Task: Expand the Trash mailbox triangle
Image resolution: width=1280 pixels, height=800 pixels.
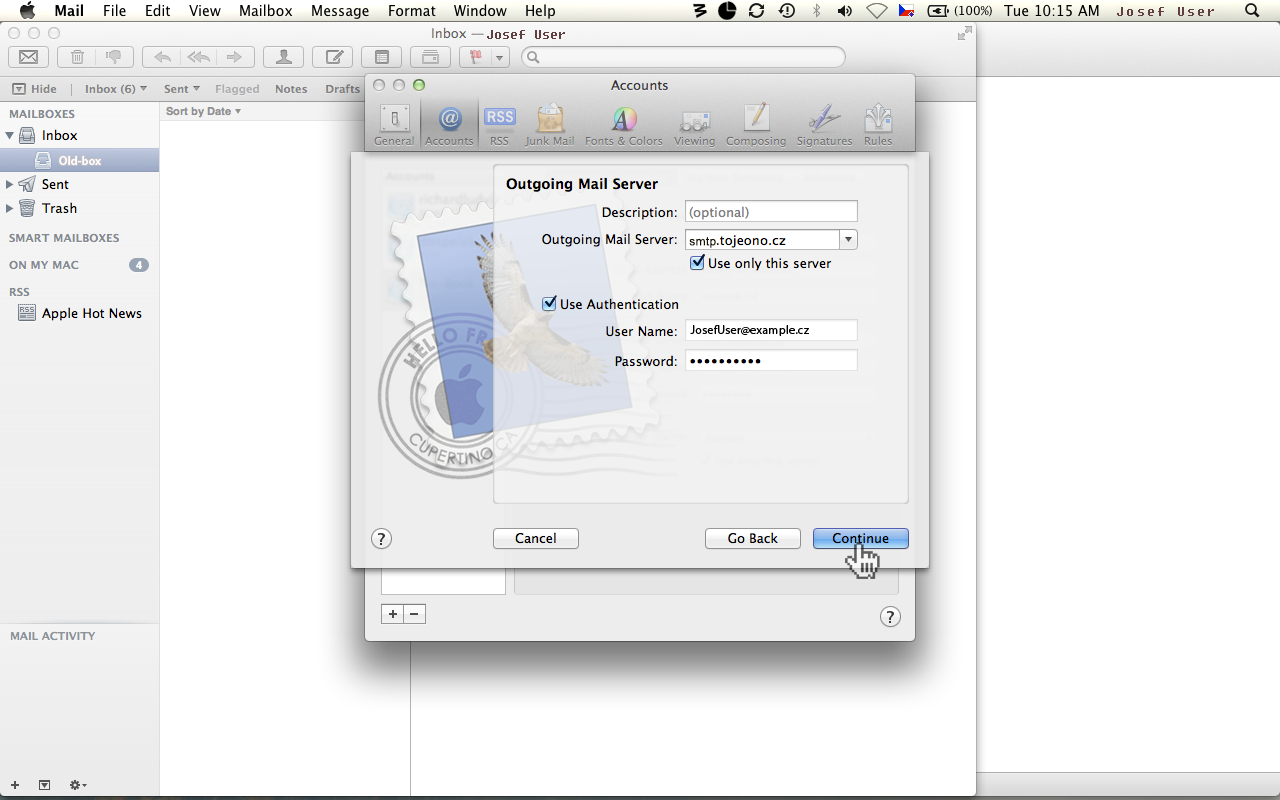Action: point(10,208)
